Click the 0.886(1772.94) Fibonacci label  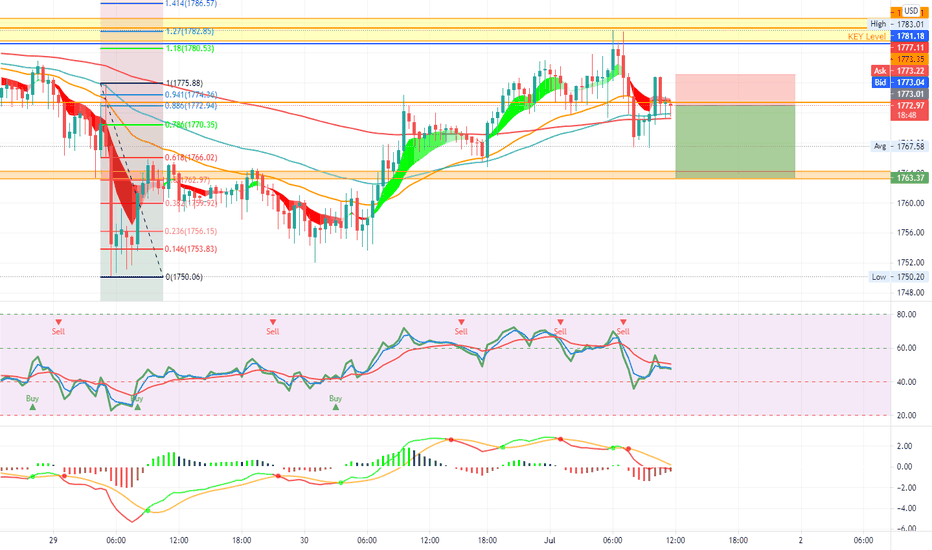(x=191, y=106)
